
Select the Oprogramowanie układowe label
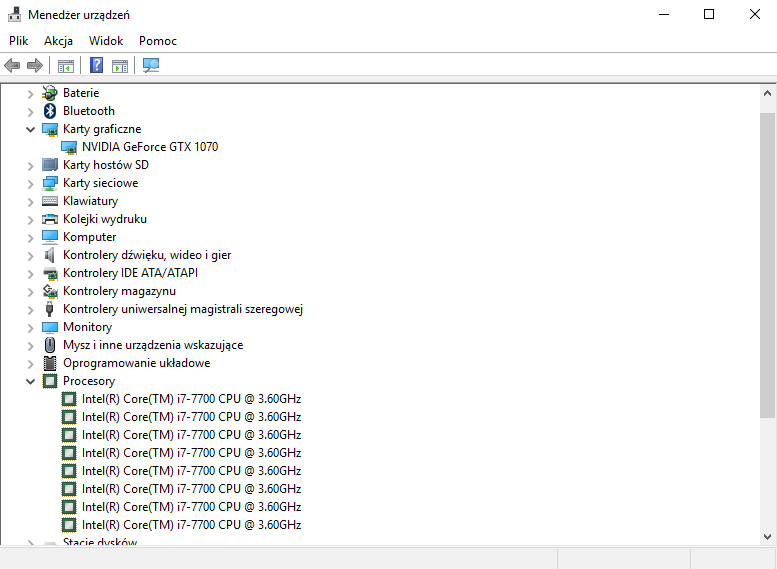(136, 363)
